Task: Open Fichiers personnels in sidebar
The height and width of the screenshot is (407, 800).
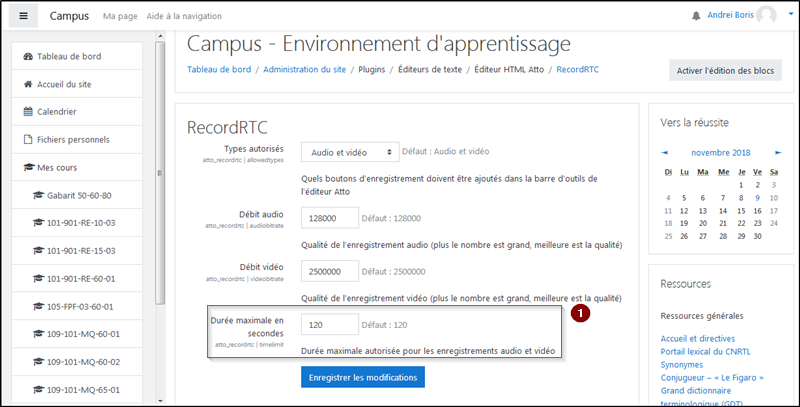Action: pyautogui.click(x=72, y=139)
